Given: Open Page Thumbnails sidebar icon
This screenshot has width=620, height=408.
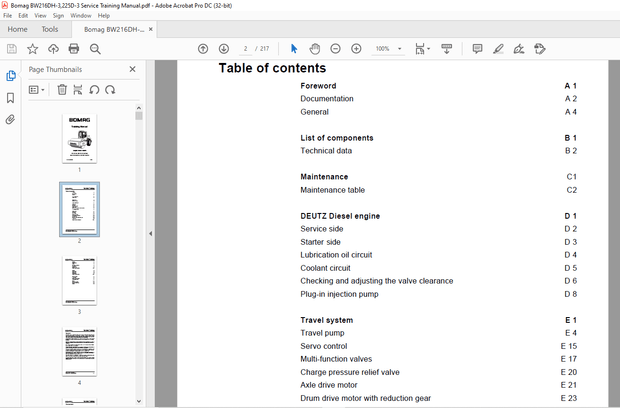Looking at the screenshot, I should pyautogui.click(x=11, y=76).
